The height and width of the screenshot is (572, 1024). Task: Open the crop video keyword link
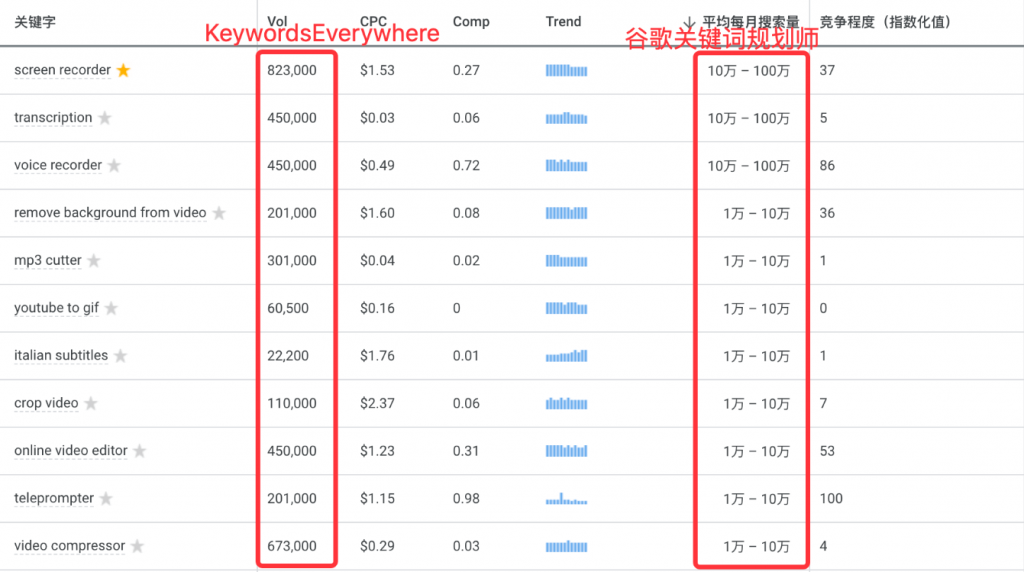(46, 403)
